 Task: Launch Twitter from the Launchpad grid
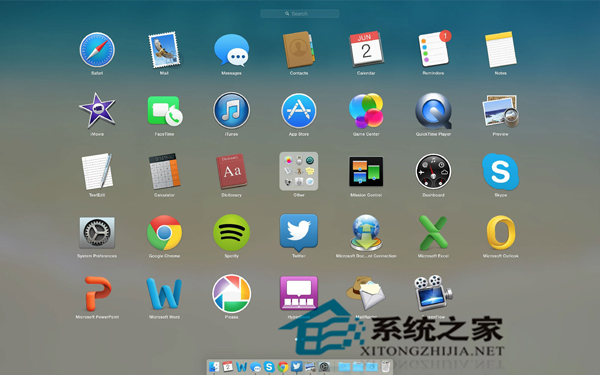coord(299,233)
